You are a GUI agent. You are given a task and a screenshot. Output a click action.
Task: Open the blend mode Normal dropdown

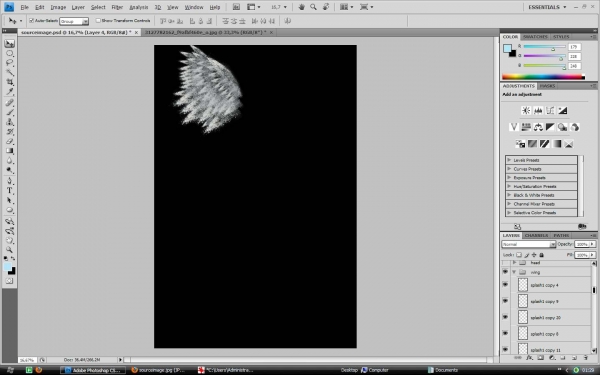528,244
